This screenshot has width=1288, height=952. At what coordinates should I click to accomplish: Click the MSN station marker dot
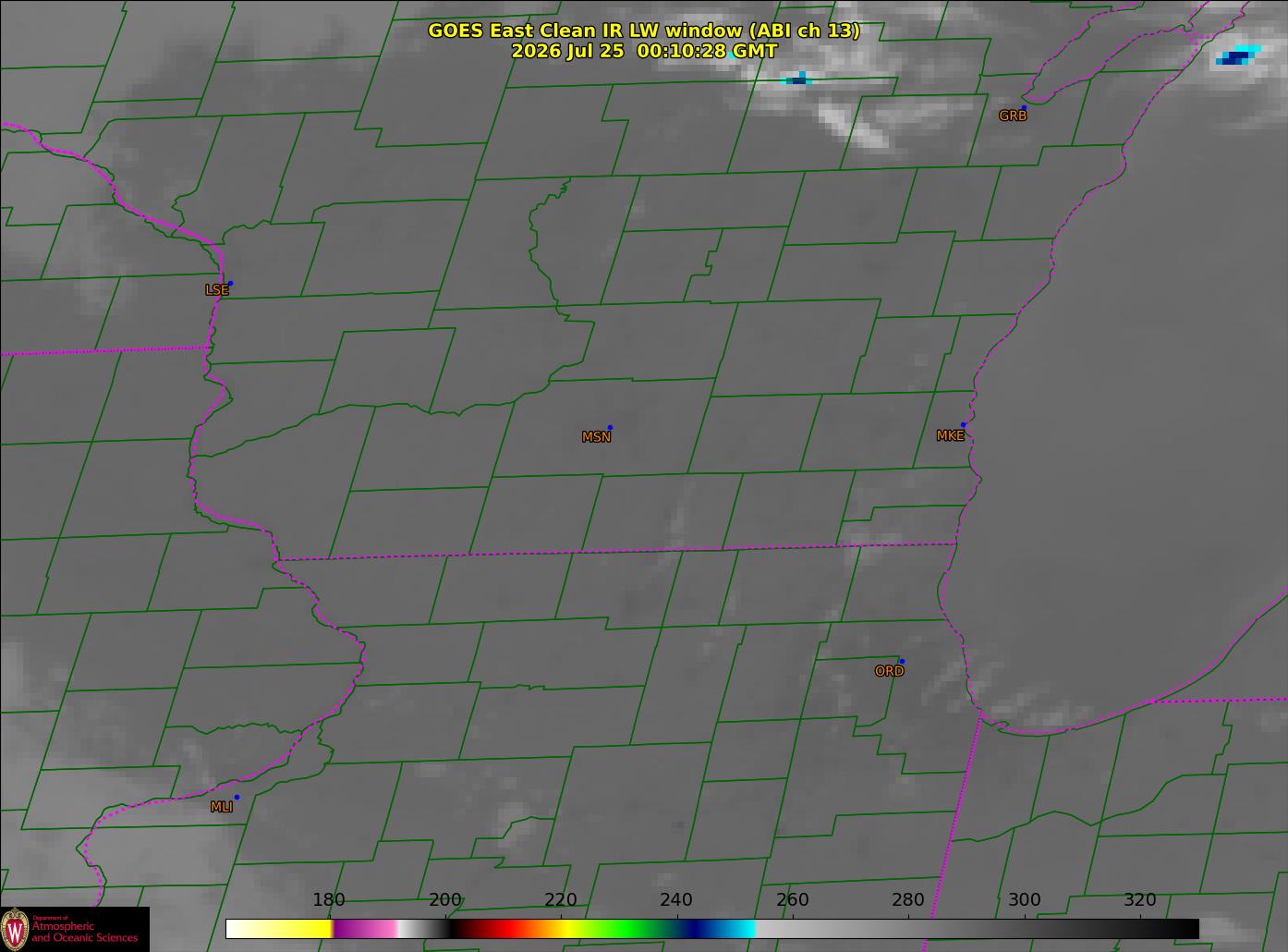tap(610, 427)
